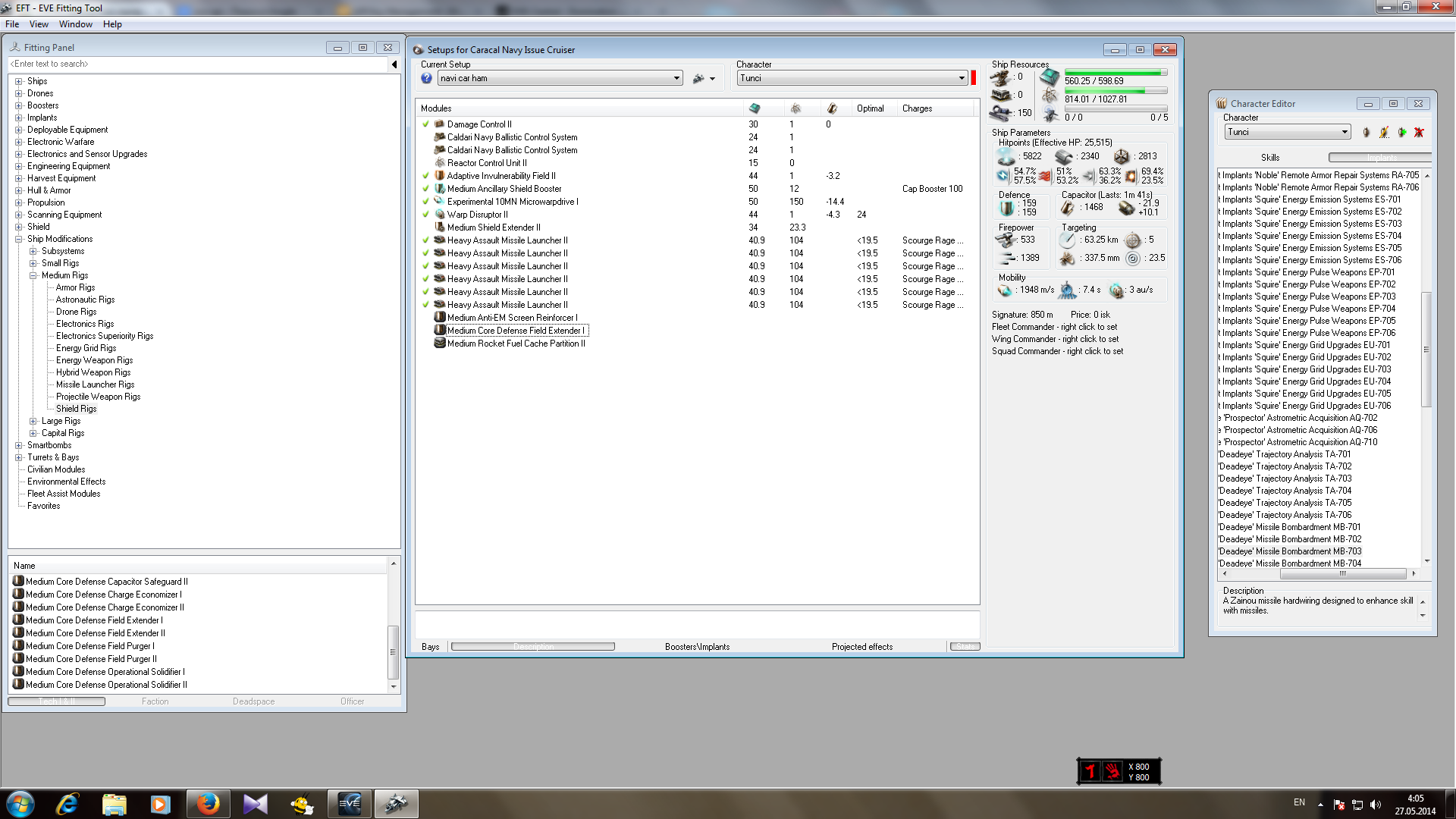Switch to the Skills tab in Character Editor

pyautogui.click(x=1270, y=158)
